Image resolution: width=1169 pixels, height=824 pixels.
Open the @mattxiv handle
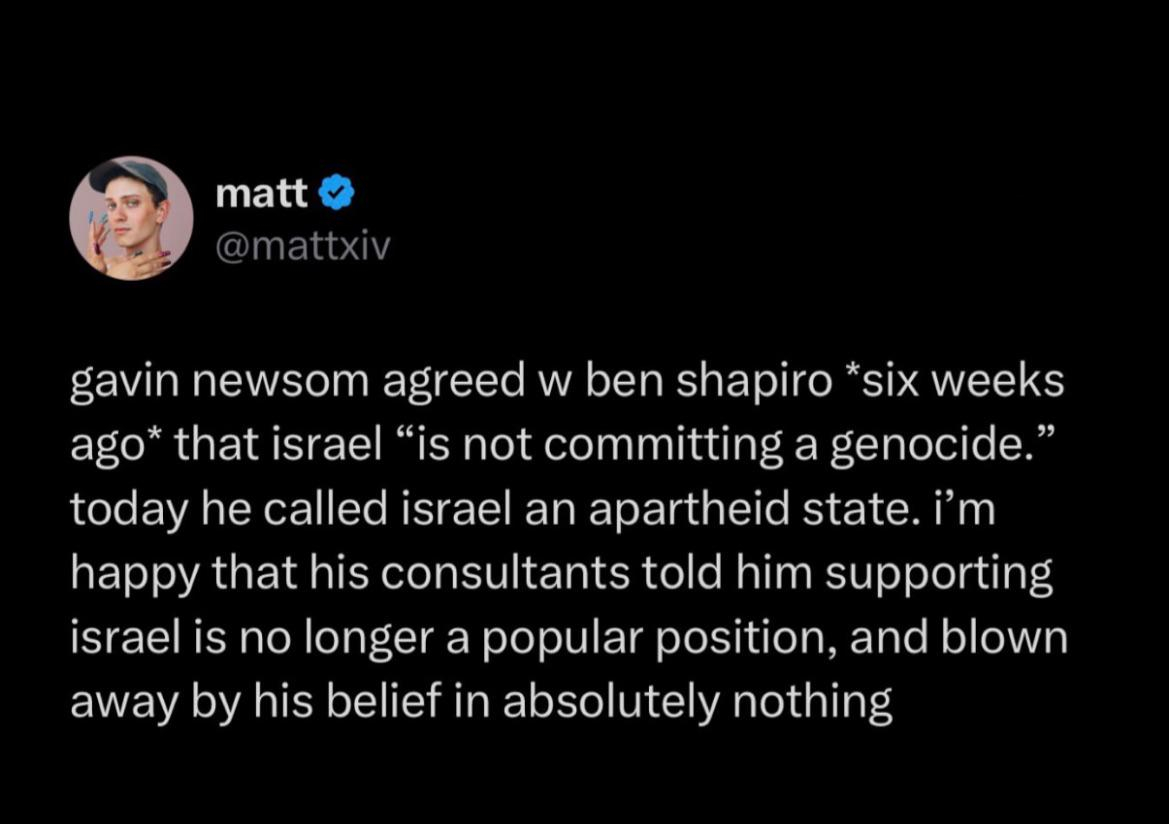coord(301,244)
